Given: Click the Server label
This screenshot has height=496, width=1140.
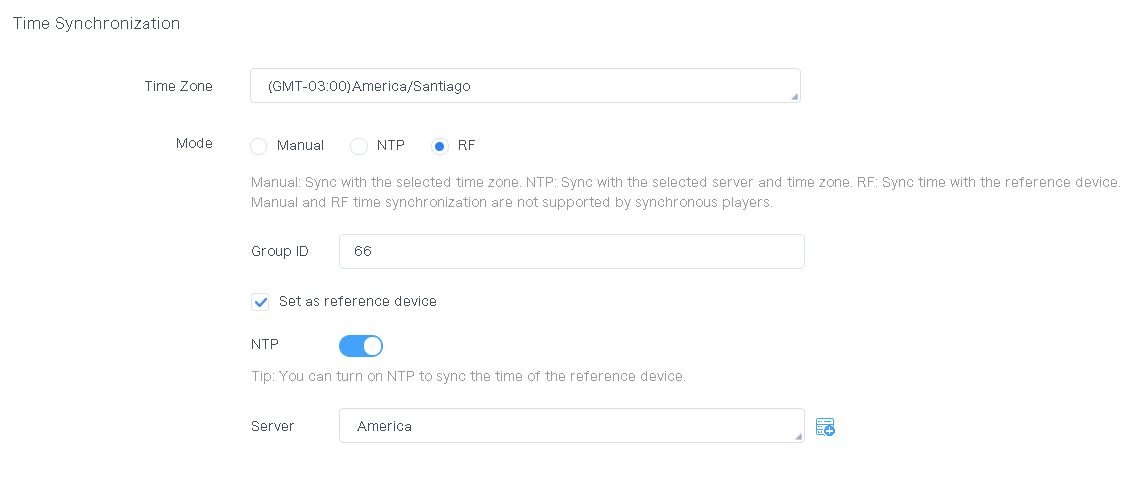Looking at the screenshot, I should pyautogui.click(x=273, y=426).
